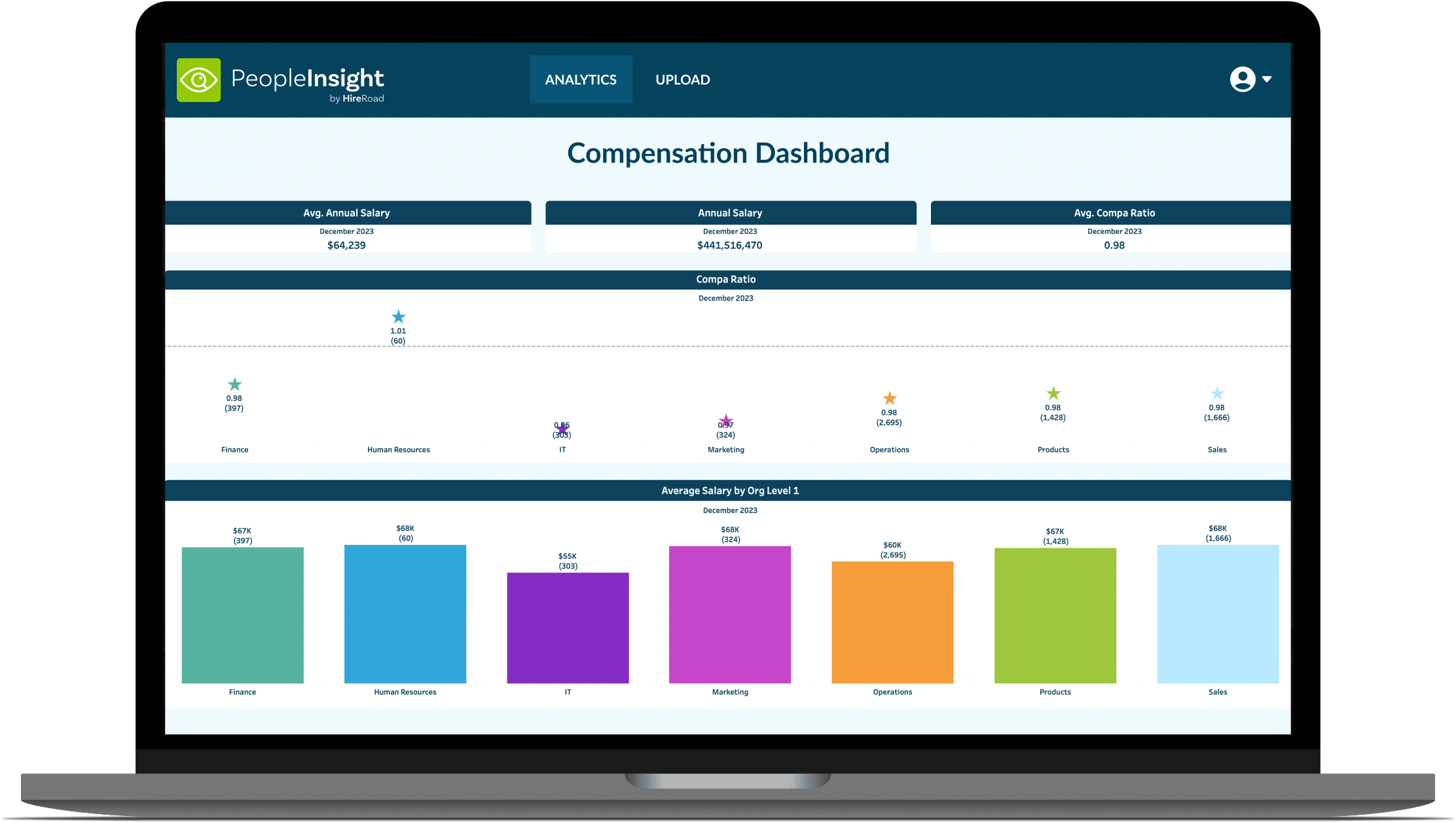Click the by HireRoad branding text
1456x822 pixels.
357,98
